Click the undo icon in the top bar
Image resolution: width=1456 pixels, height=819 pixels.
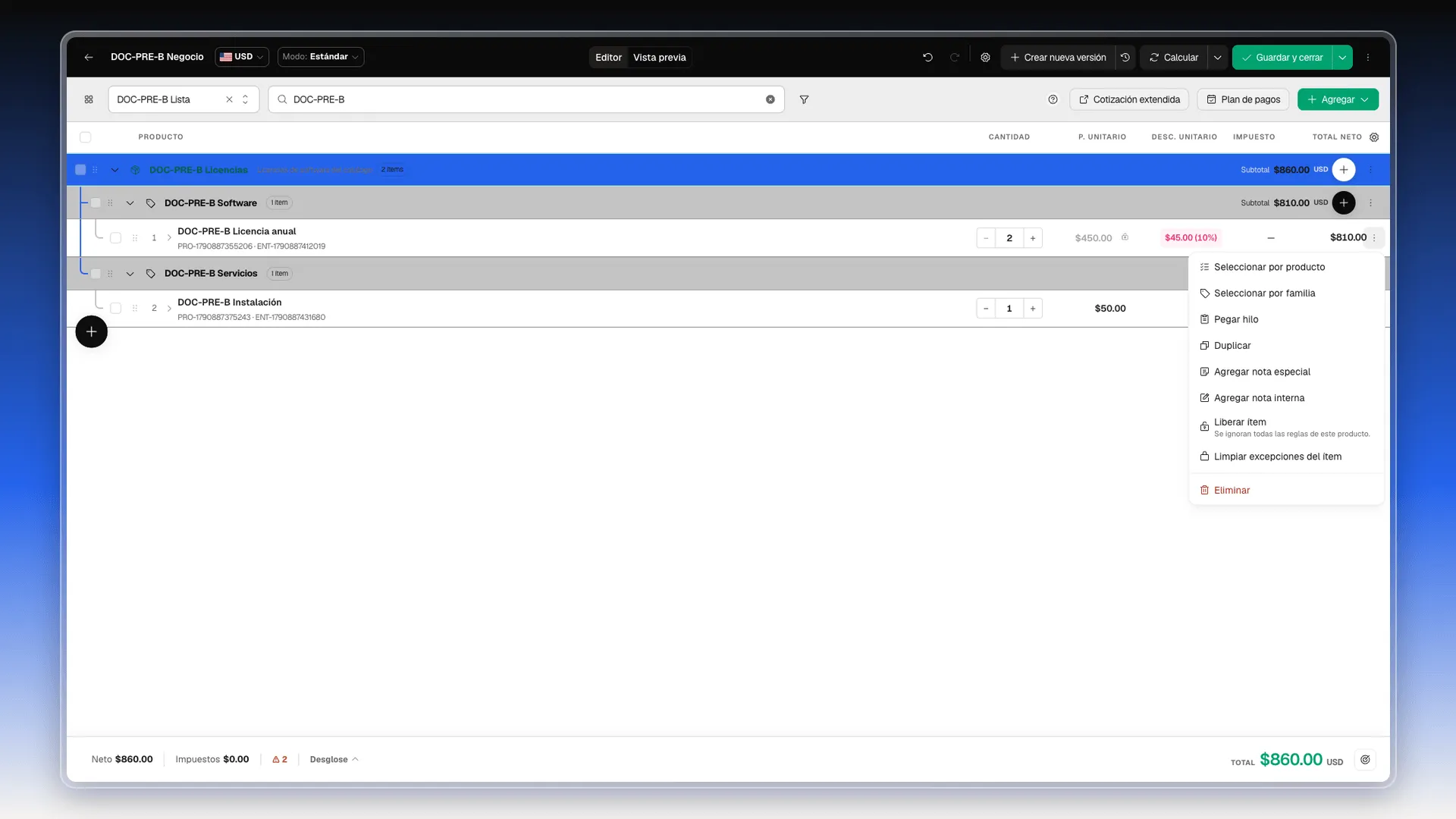point(927,57)
